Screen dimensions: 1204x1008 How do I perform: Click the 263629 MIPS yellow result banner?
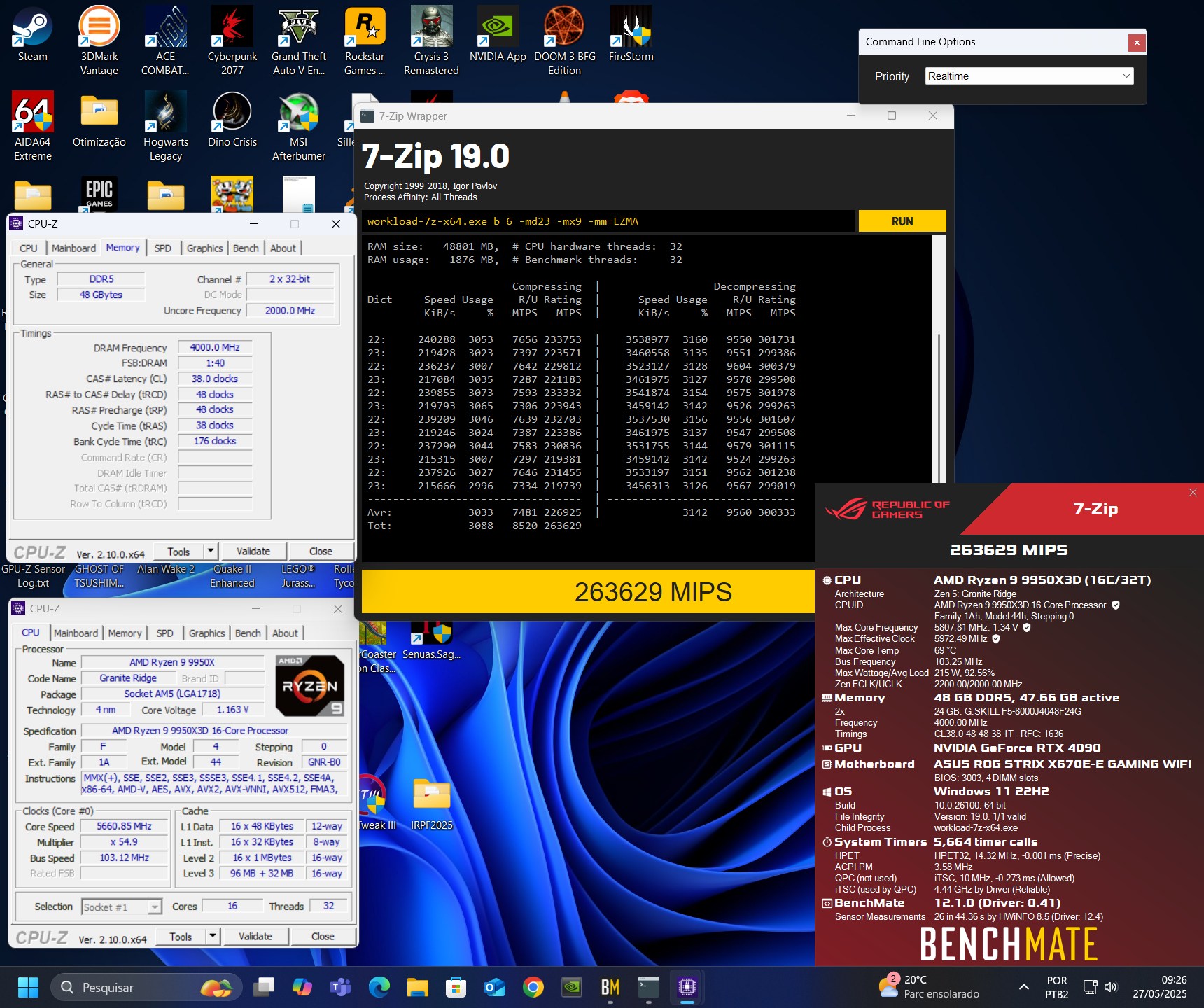pos(588,592)
